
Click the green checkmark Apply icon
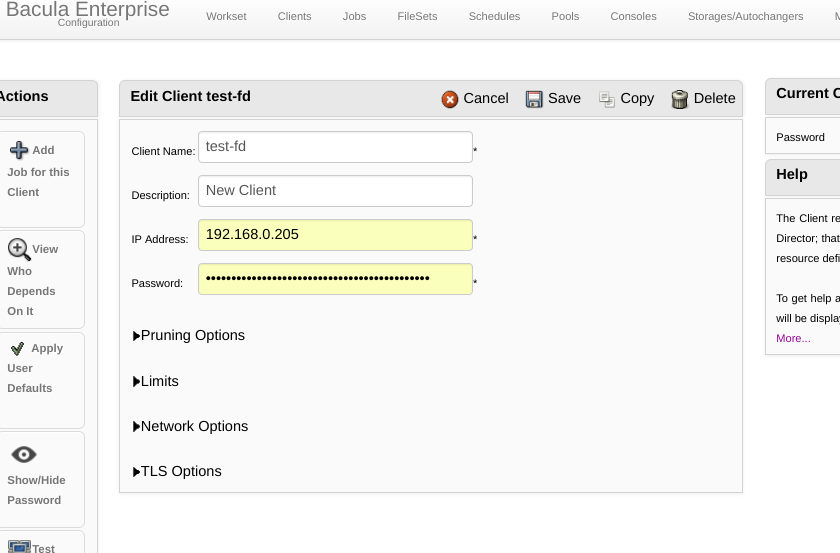(18, 349)
